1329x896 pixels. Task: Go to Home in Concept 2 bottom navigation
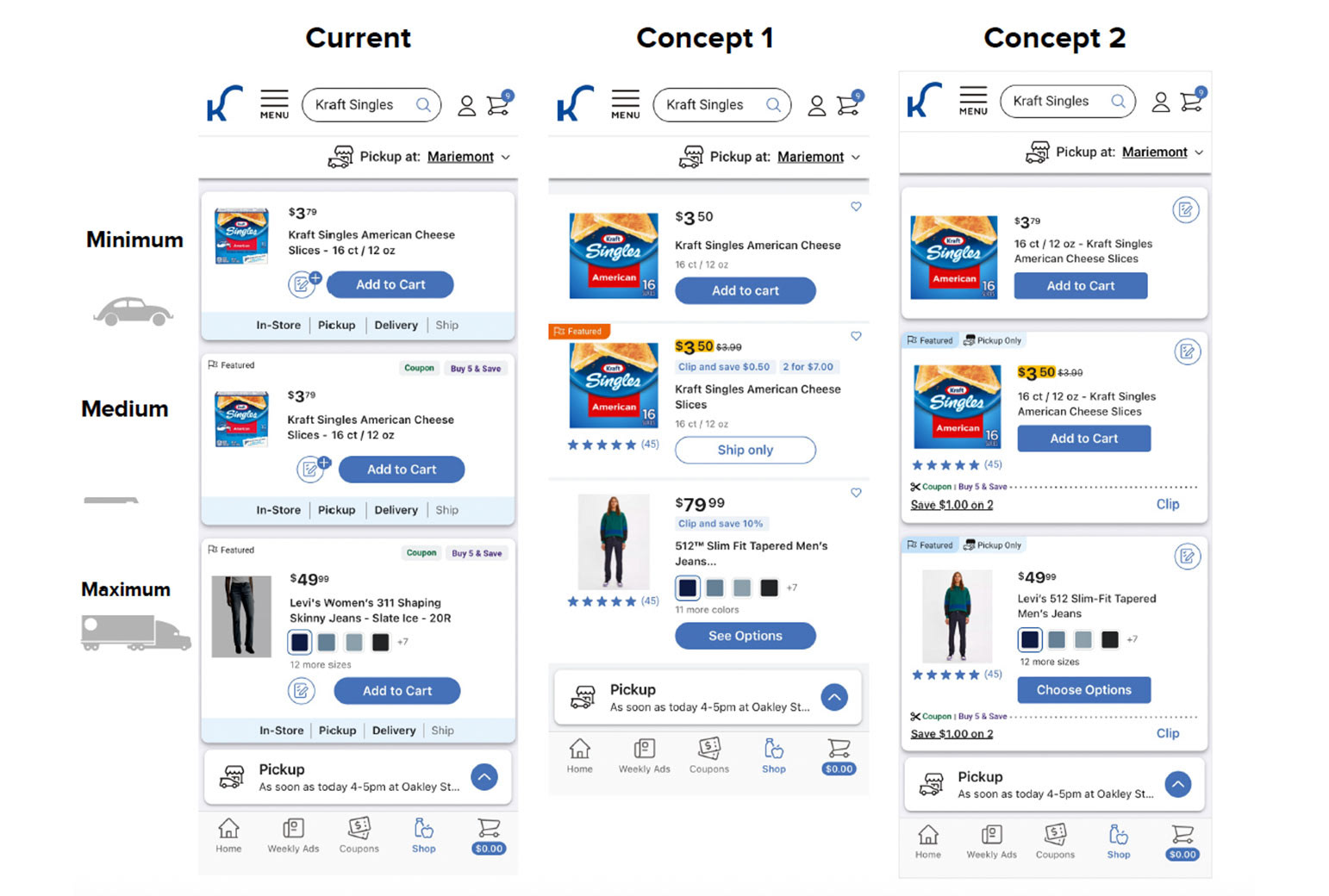928,841
